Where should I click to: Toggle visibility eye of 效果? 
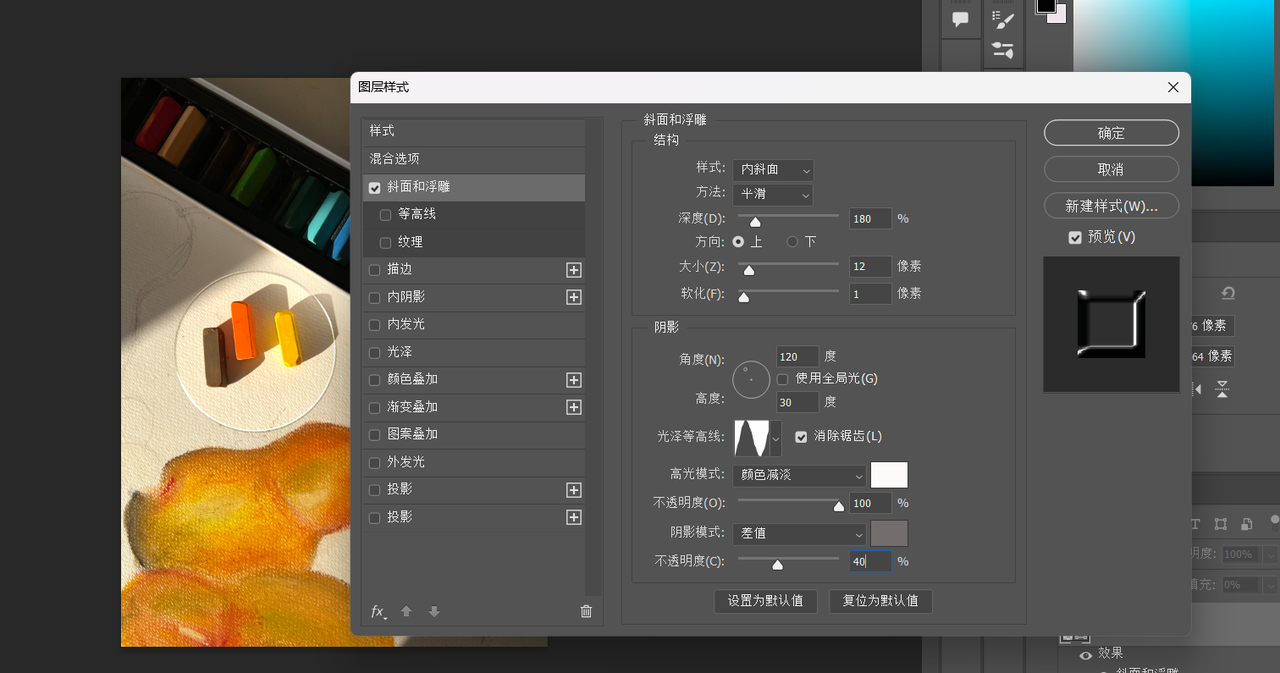click(1085, 654)
